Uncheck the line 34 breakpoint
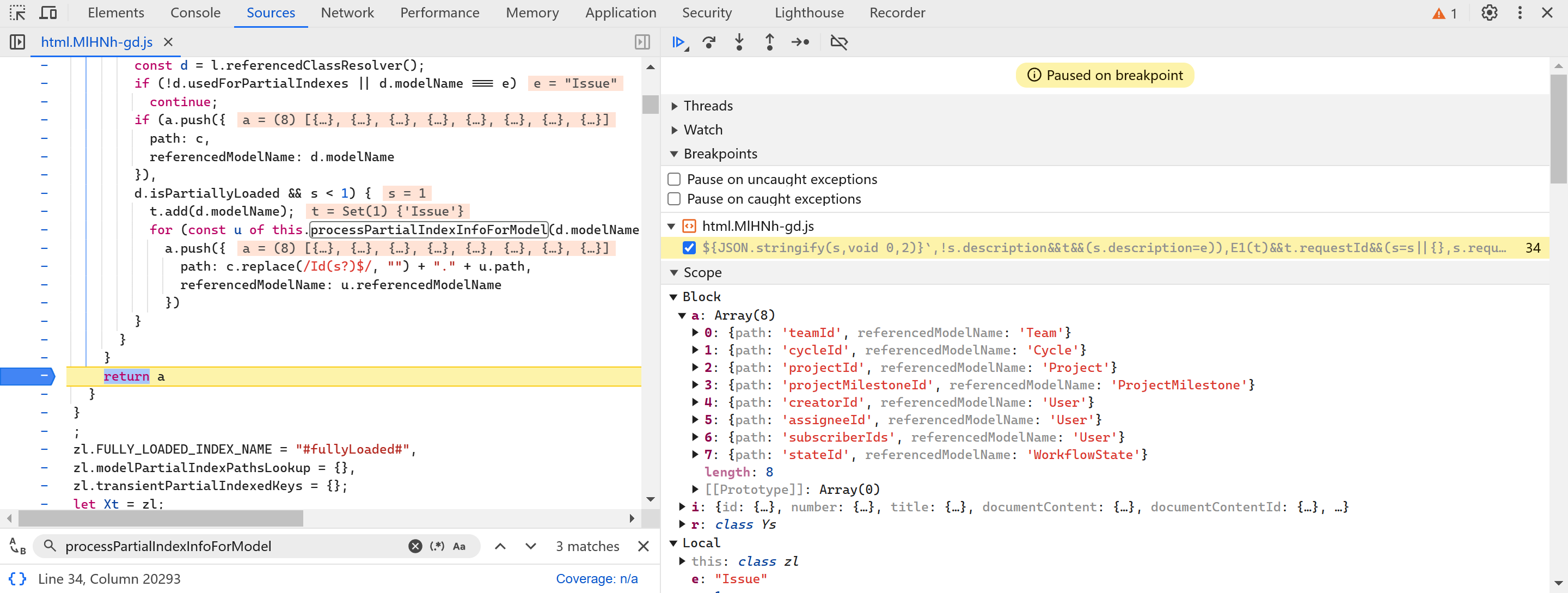 688,248
